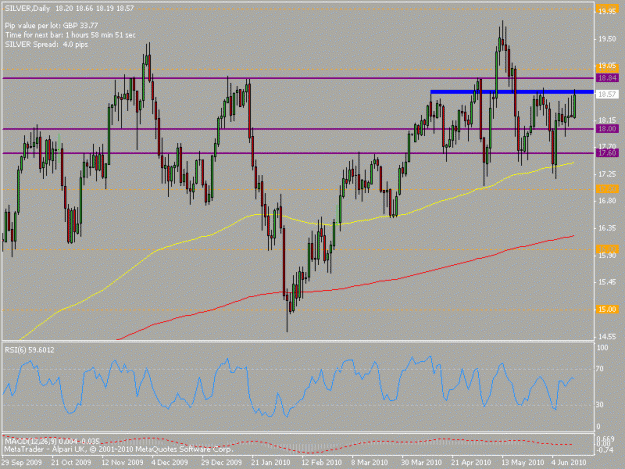This screenshot has width=625, height=469.
Task: Click the purple 17.60 price level tag
Action: tap(607, 153)
